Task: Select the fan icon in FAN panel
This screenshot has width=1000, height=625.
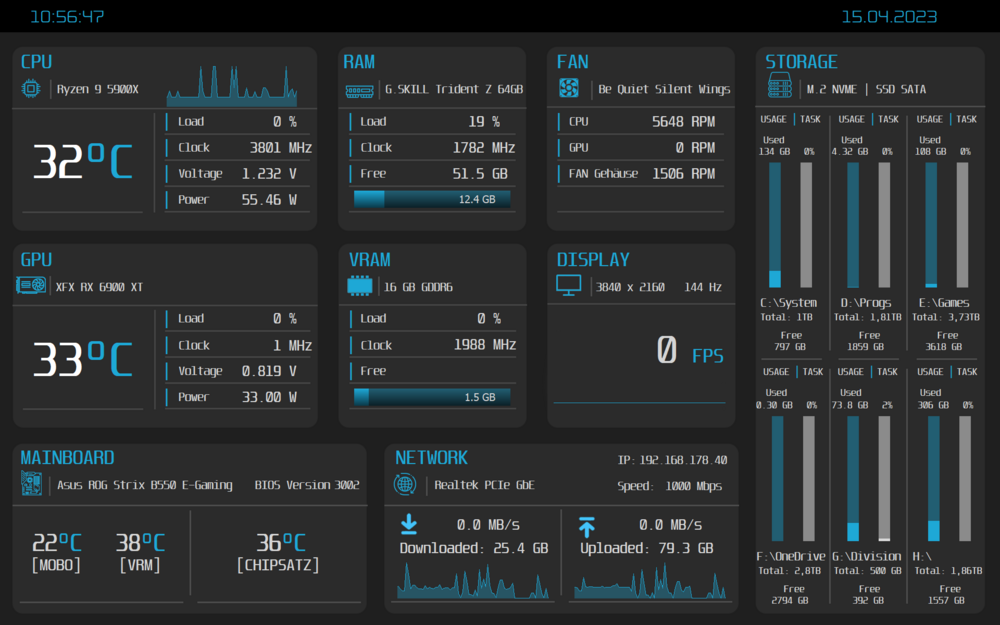Action: 570,89
